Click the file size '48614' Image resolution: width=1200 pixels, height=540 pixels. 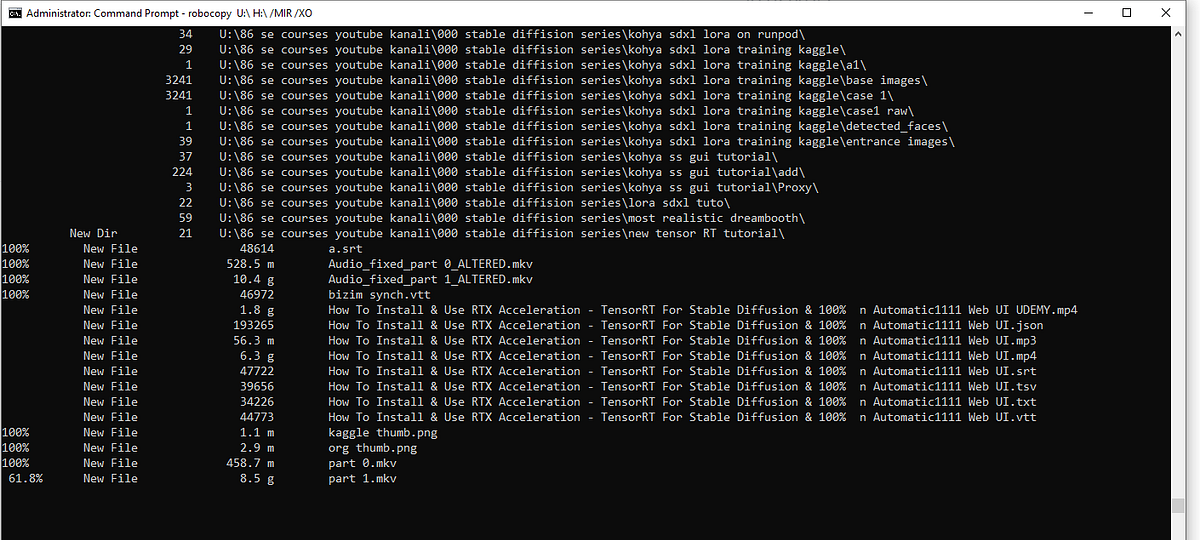[257, 249]
